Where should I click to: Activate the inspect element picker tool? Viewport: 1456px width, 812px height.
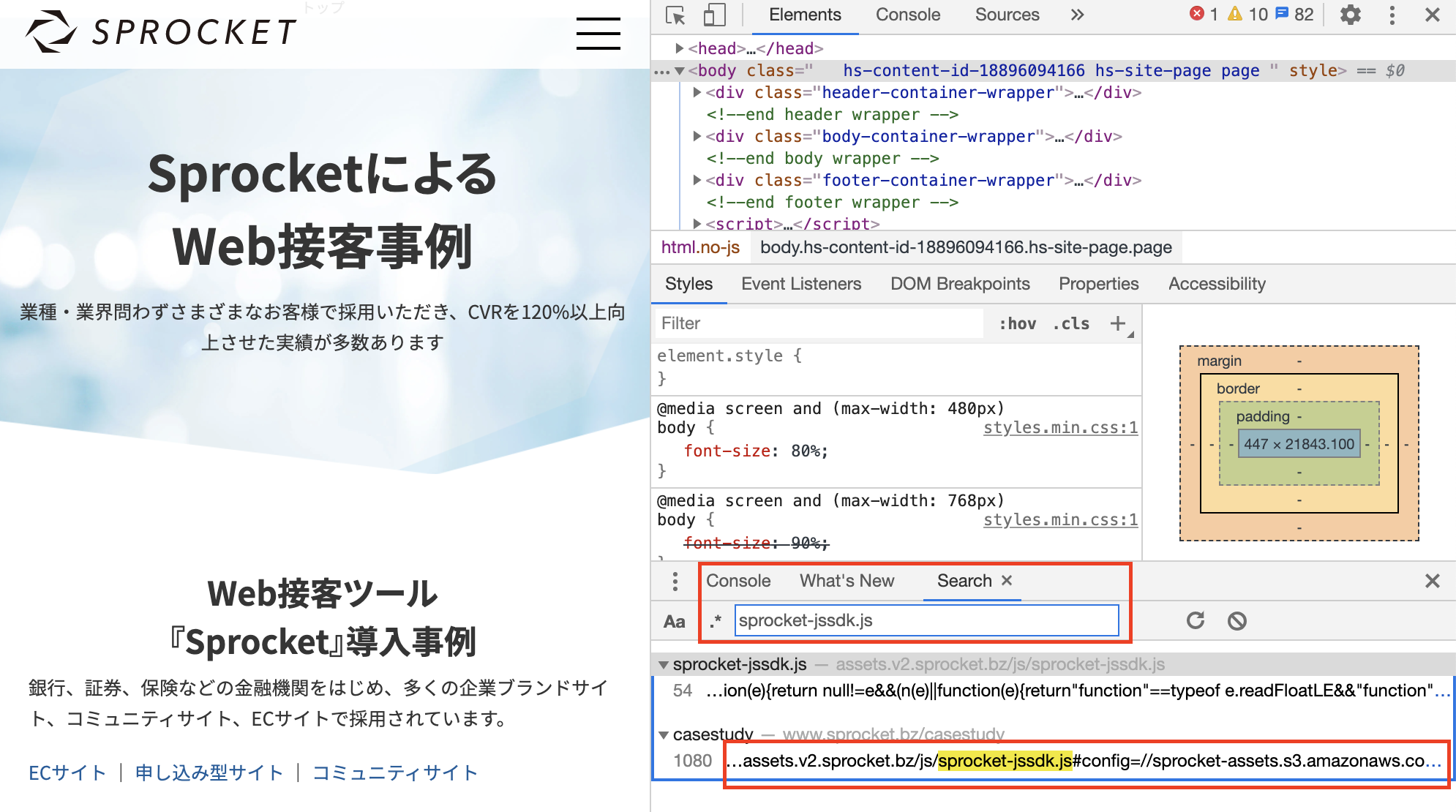(675, 15)
